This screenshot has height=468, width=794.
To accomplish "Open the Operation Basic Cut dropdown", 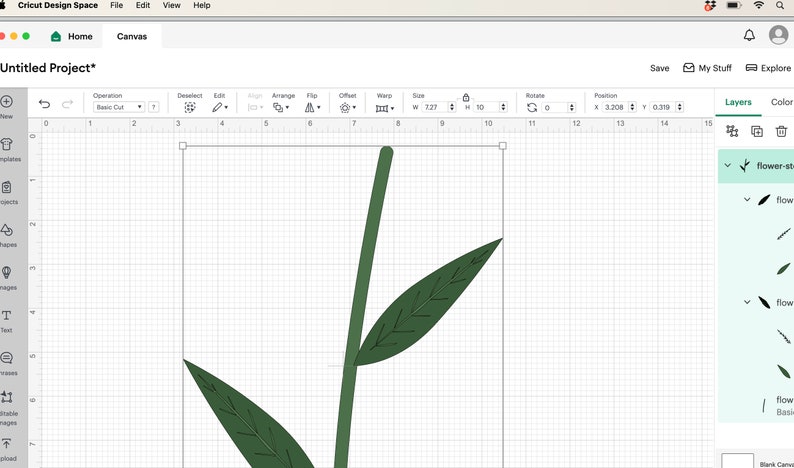I will 119,107.
